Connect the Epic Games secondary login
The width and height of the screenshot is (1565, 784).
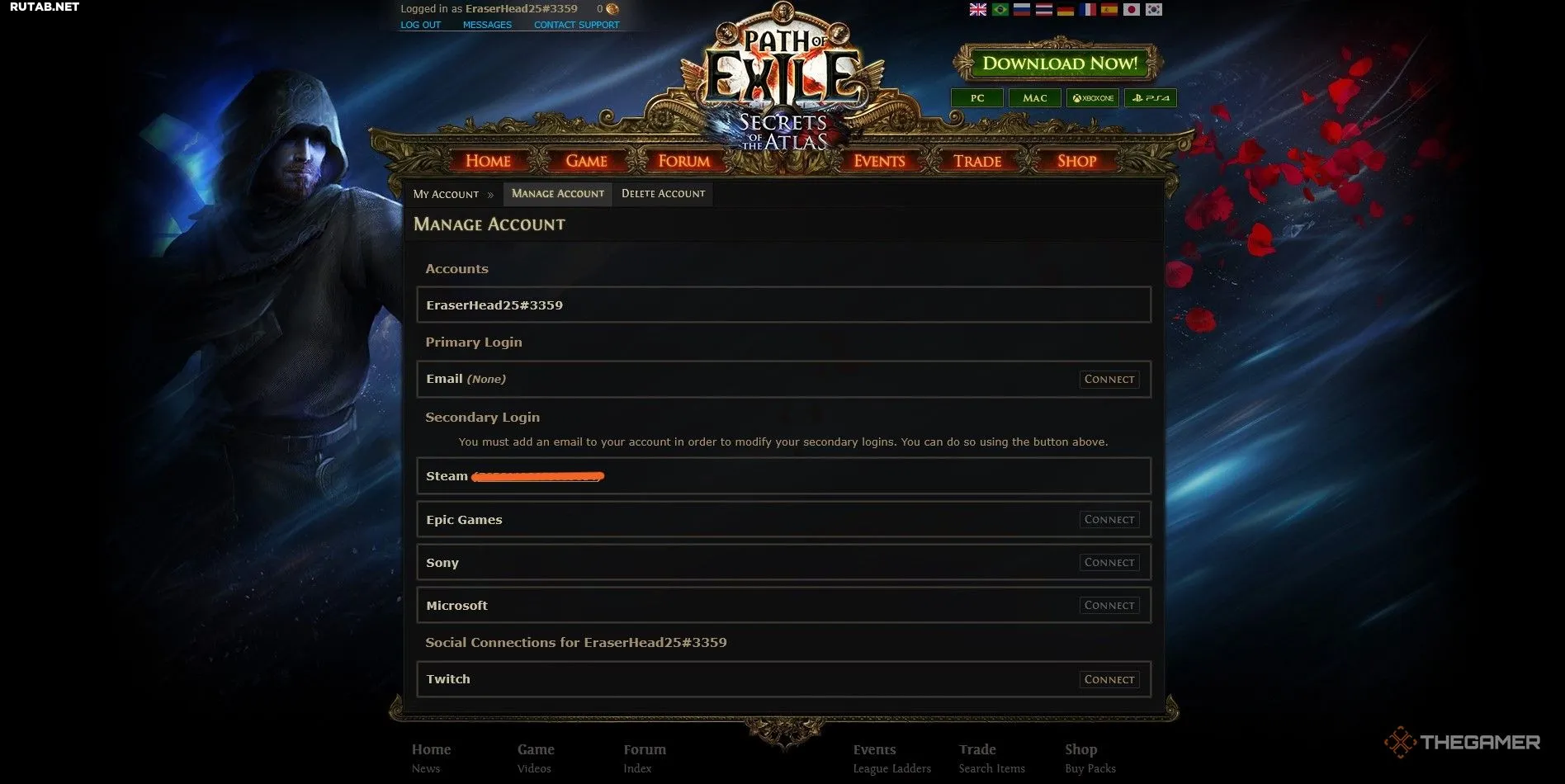pos(1109,520)
